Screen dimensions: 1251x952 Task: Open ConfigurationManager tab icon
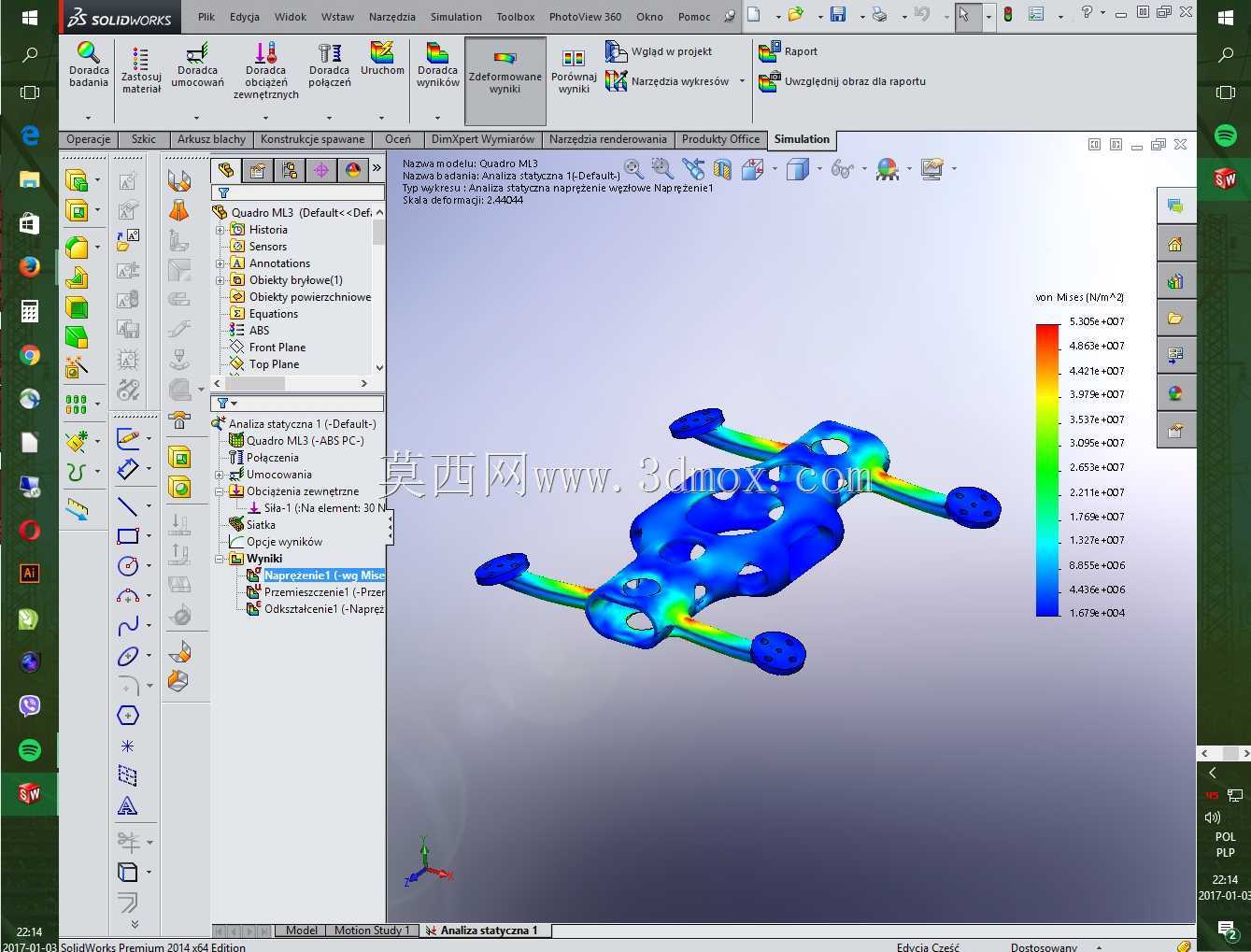[x=289, y=170]
